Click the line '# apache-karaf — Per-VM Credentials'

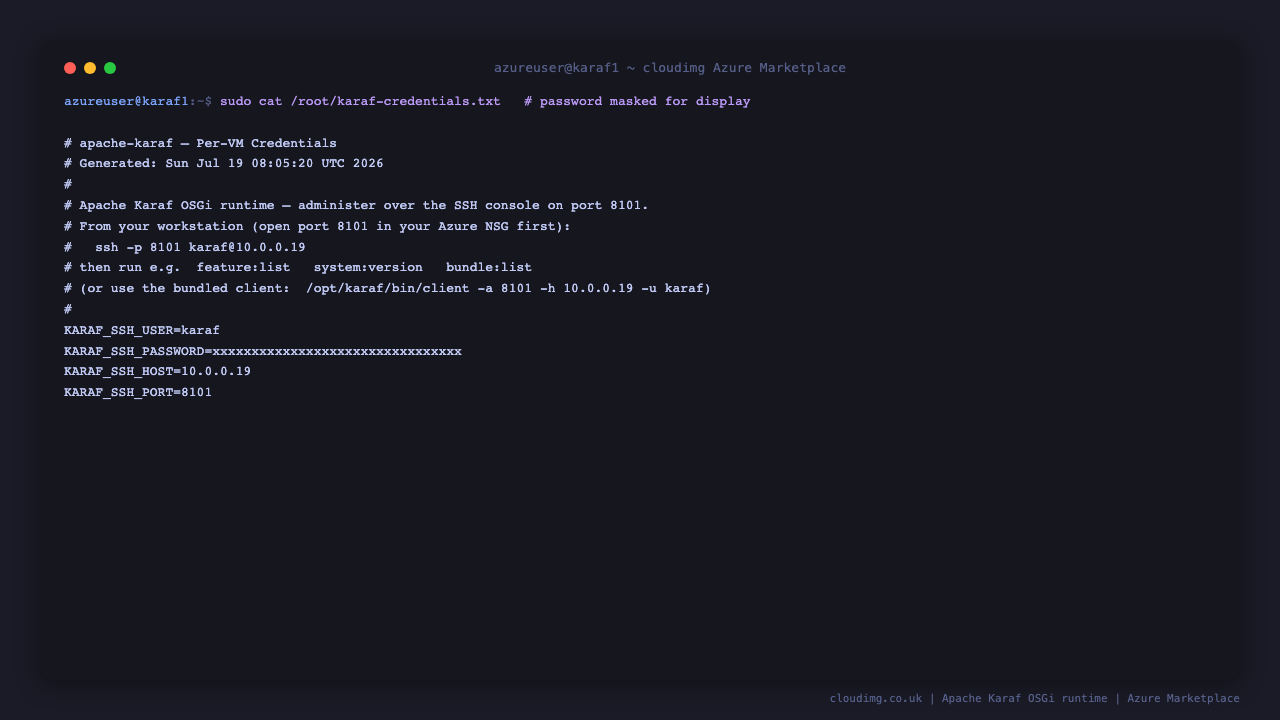(200, 143)
